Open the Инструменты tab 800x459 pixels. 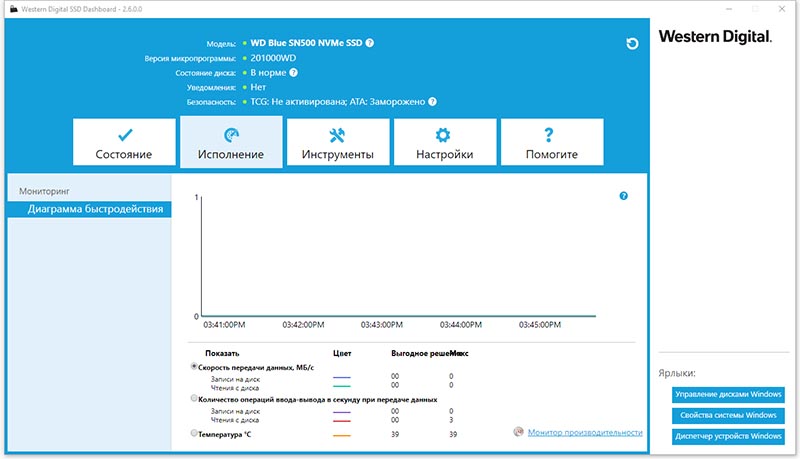[338, 142]
